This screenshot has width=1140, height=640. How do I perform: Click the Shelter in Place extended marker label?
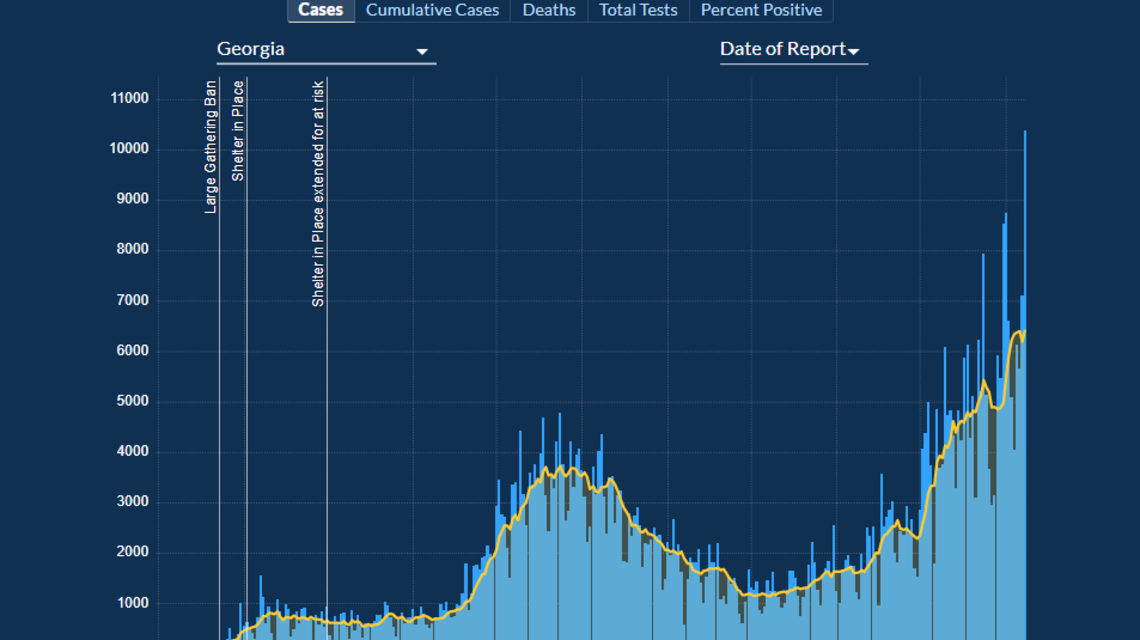tap(318, 193)
